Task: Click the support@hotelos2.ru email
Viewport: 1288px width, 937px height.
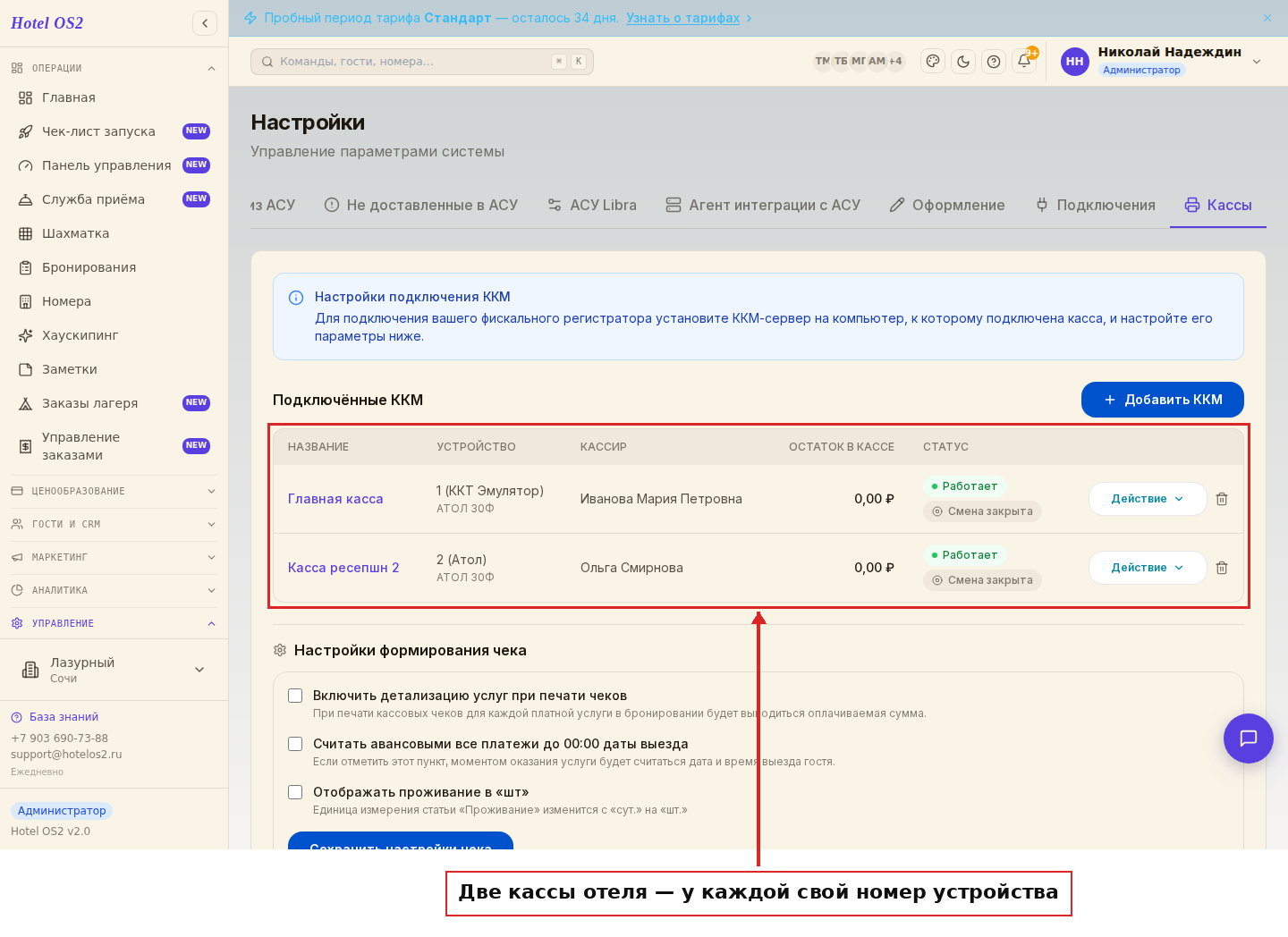Action: (x=66, y=755)
